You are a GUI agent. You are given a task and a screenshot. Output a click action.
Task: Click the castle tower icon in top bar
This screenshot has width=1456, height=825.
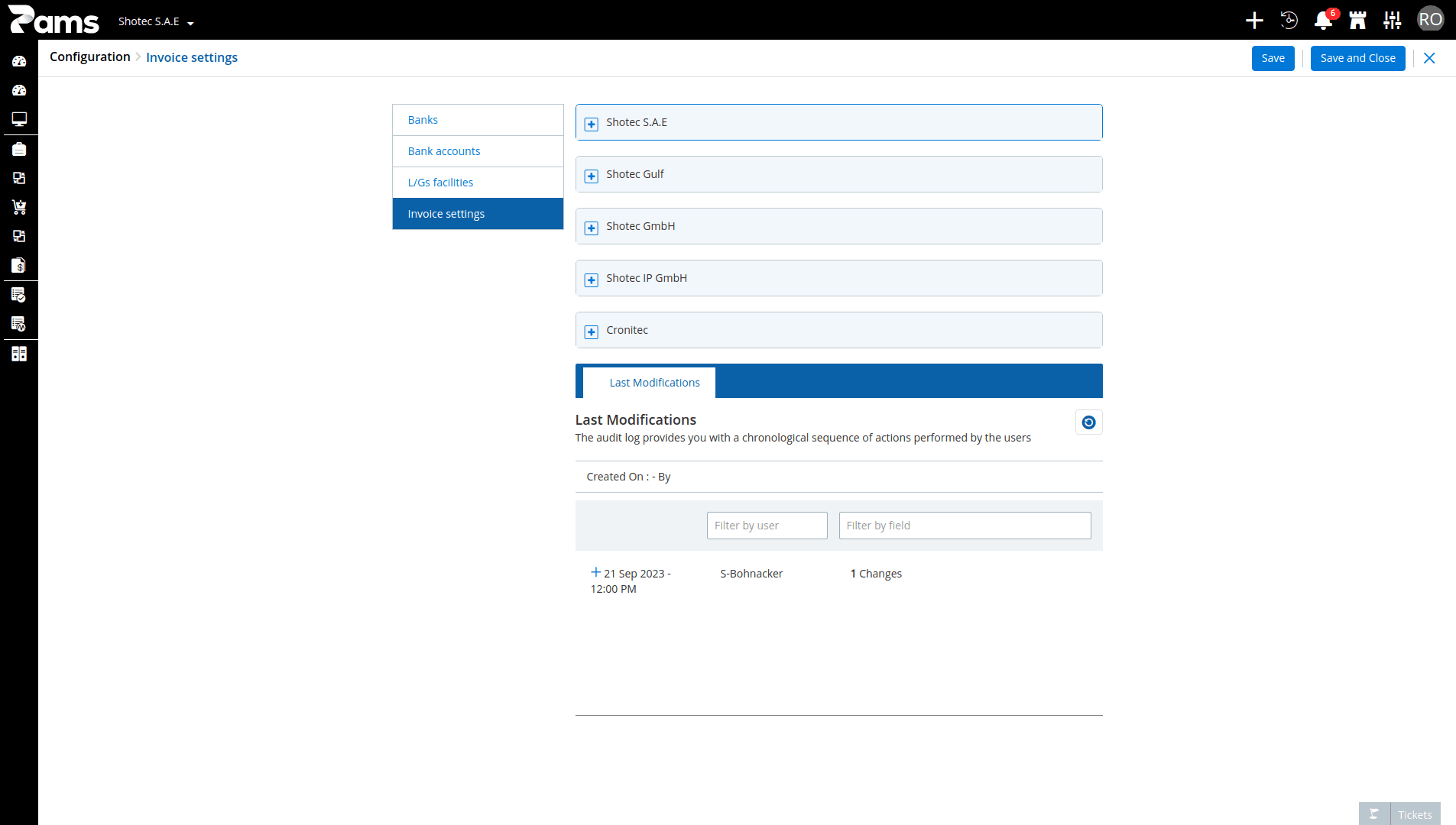(x=1357, y=21)
